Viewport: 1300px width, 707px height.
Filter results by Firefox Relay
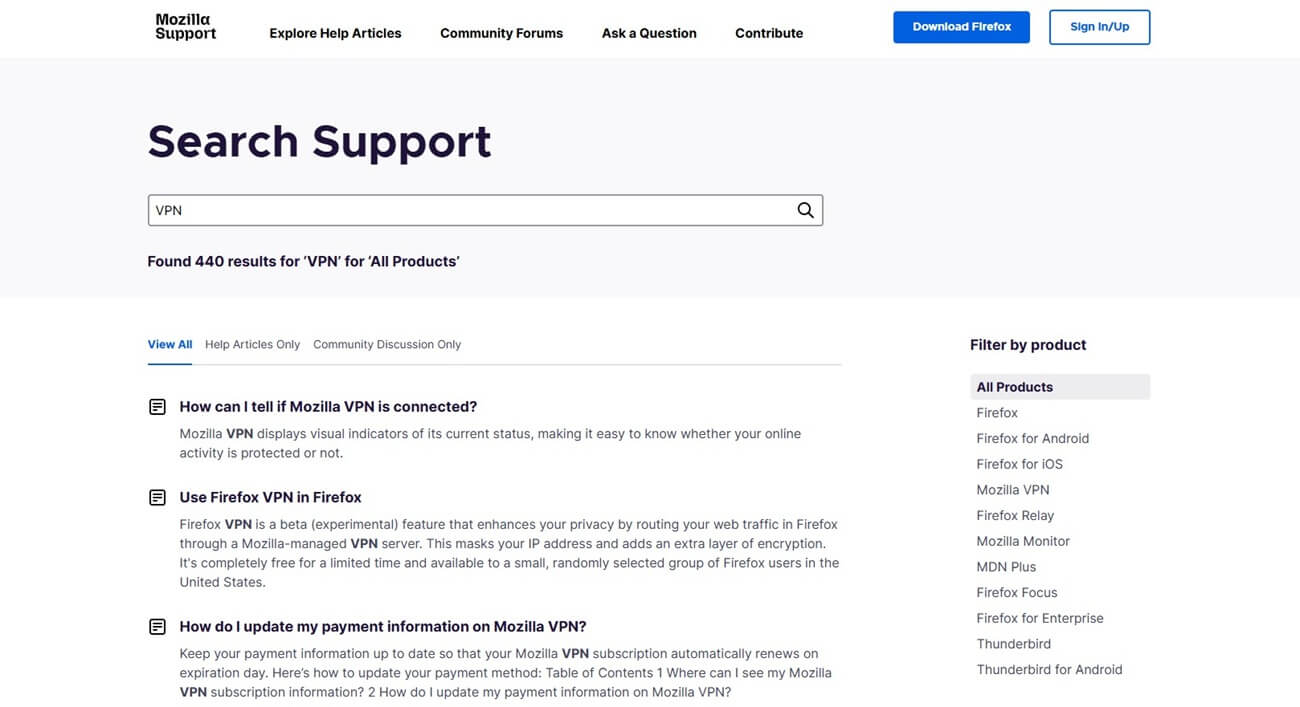click(1015, 515)
